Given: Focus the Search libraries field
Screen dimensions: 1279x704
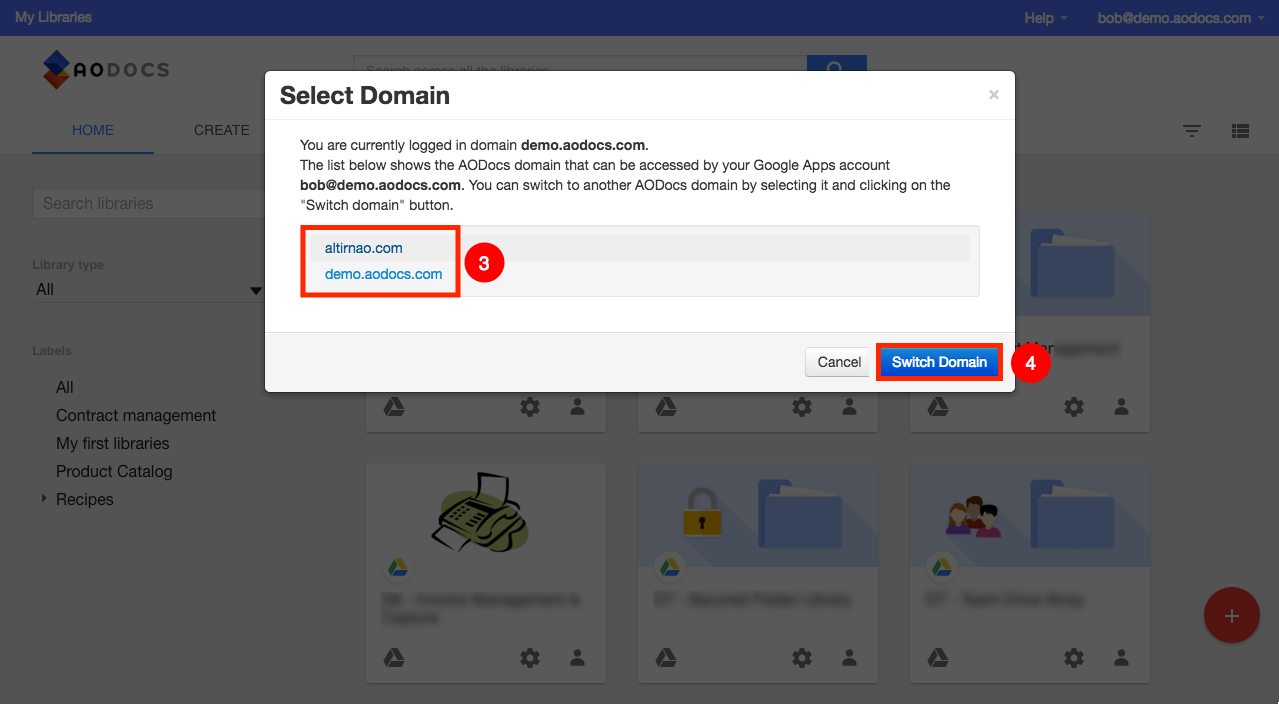Looking at the screenshot, I should pos(148,203).
